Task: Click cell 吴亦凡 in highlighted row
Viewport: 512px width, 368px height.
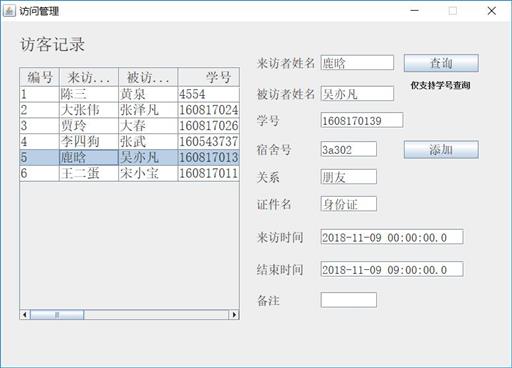Action: click(x=148, y=157)
